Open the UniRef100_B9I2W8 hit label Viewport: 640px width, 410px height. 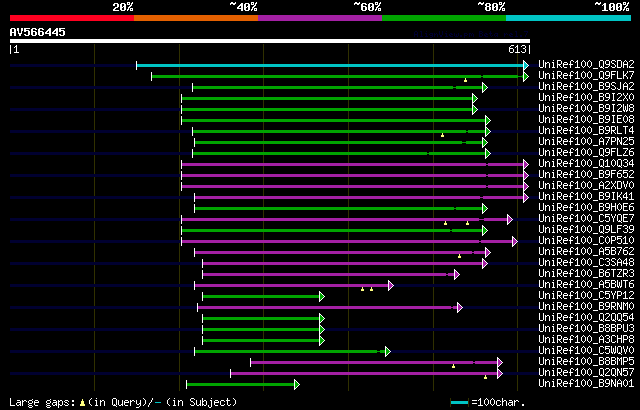click(x=587, y=109)
